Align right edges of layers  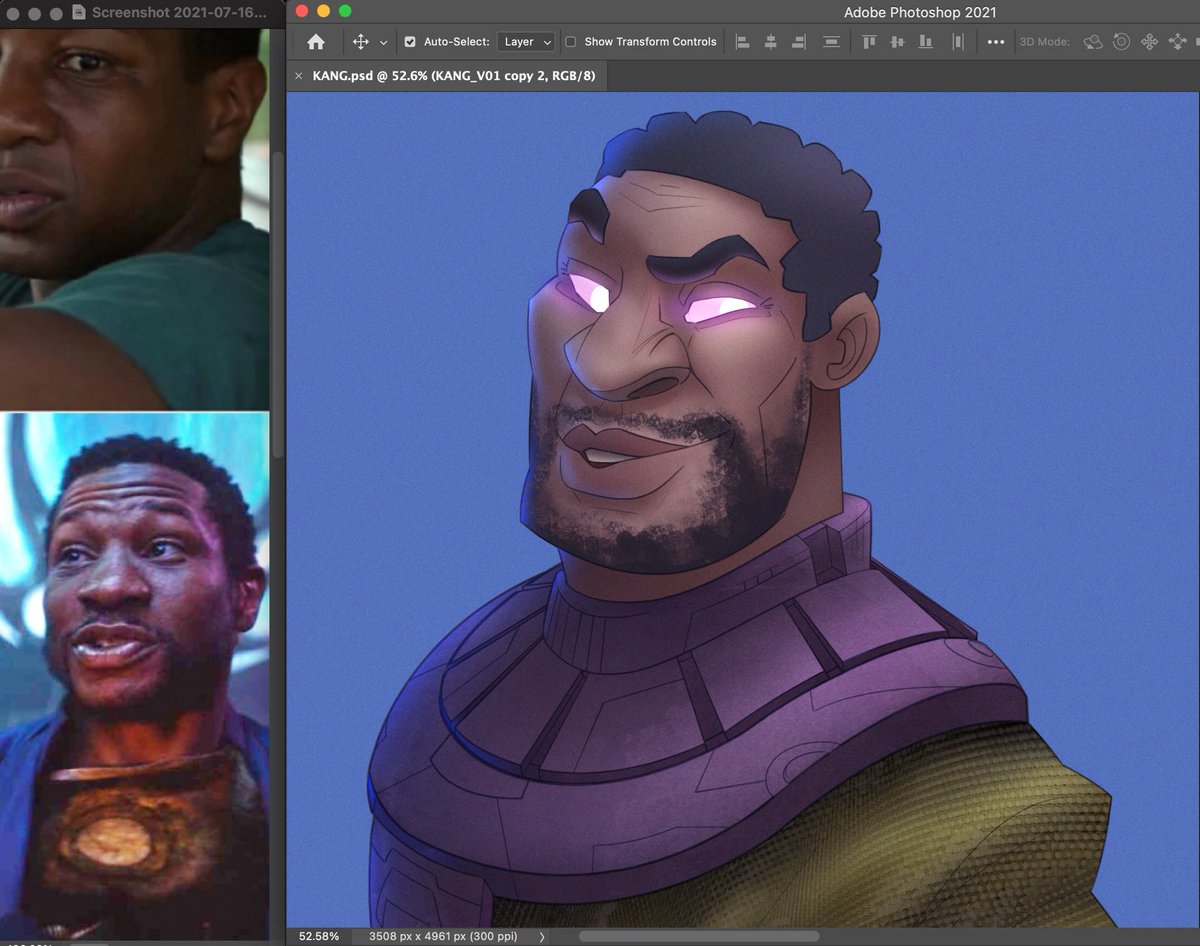coord(798,42)
